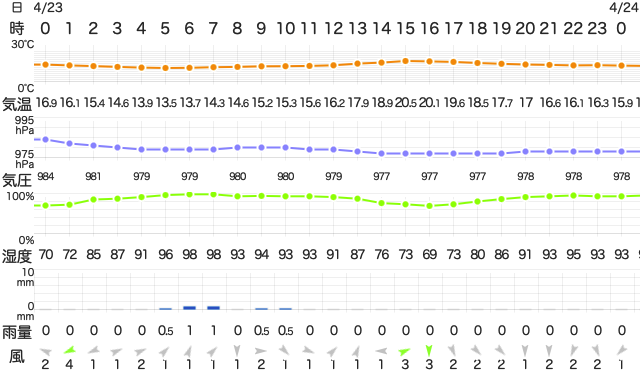Click the humidity value 70
640x376 pixels.
coord(46,255)
